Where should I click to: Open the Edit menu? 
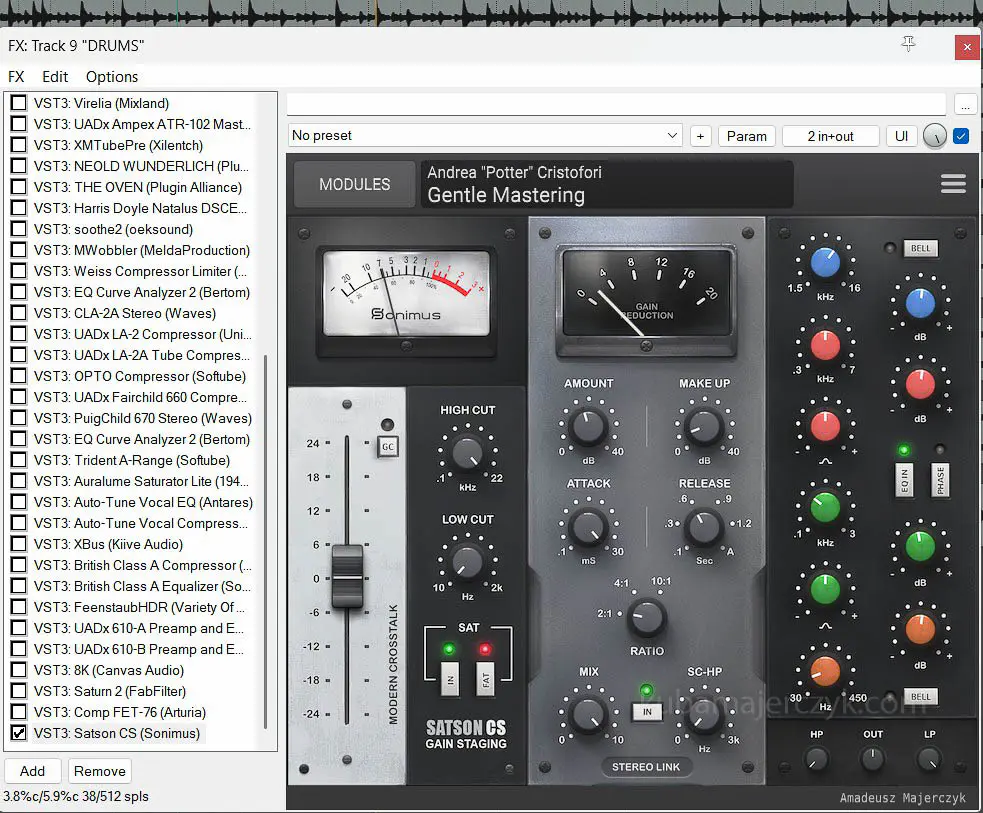[x=55, y=77]
